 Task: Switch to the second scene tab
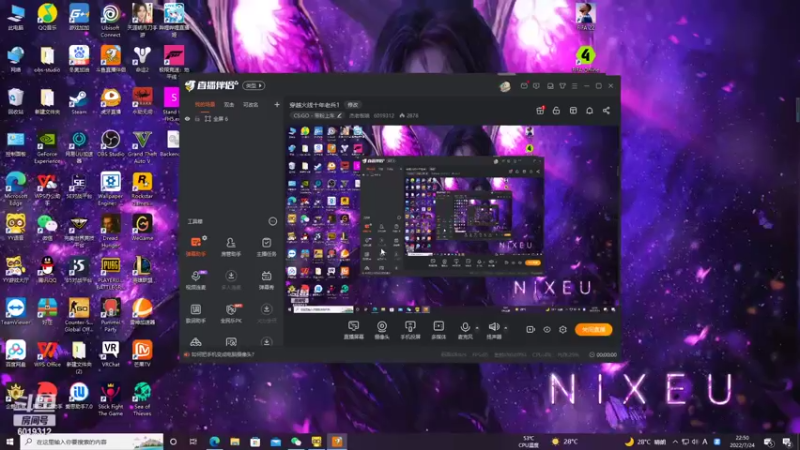click(229, 105)
